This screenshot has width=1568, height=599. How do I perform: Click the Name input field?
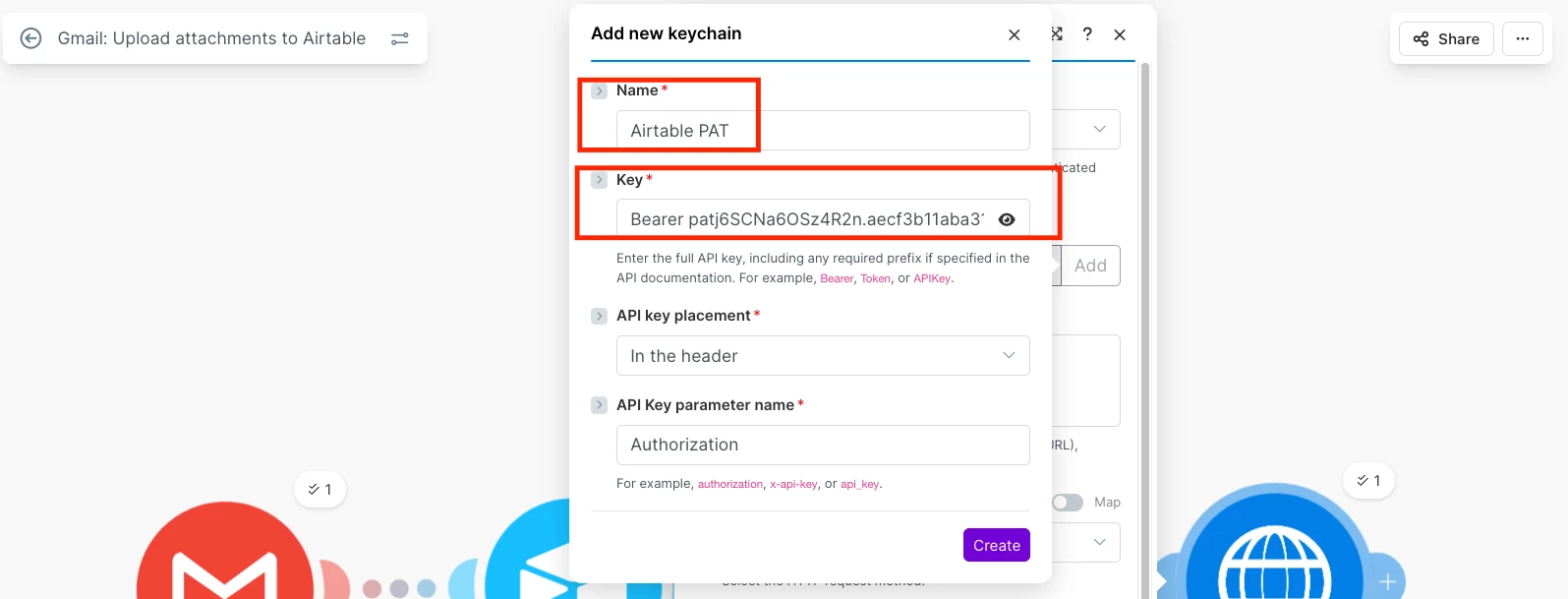point(823,131)
